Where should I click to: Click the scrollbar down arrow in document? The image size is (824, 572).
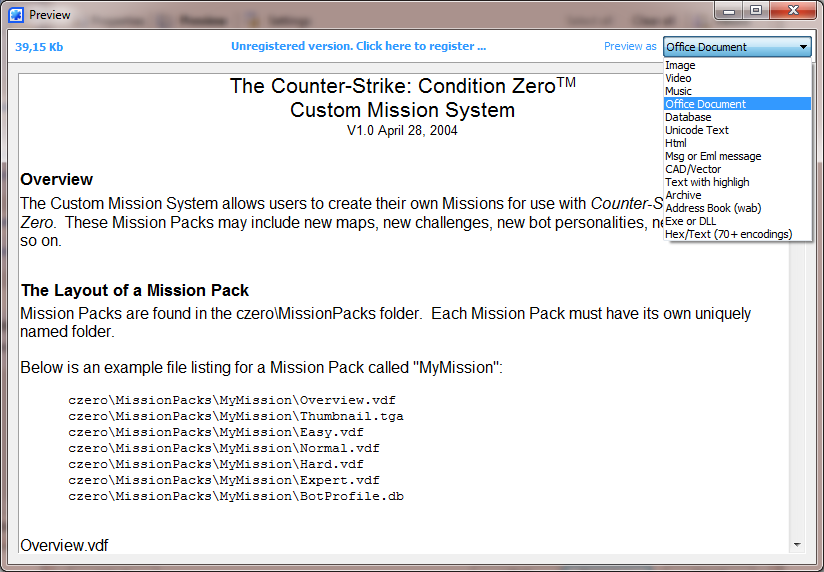coord(797,545)
